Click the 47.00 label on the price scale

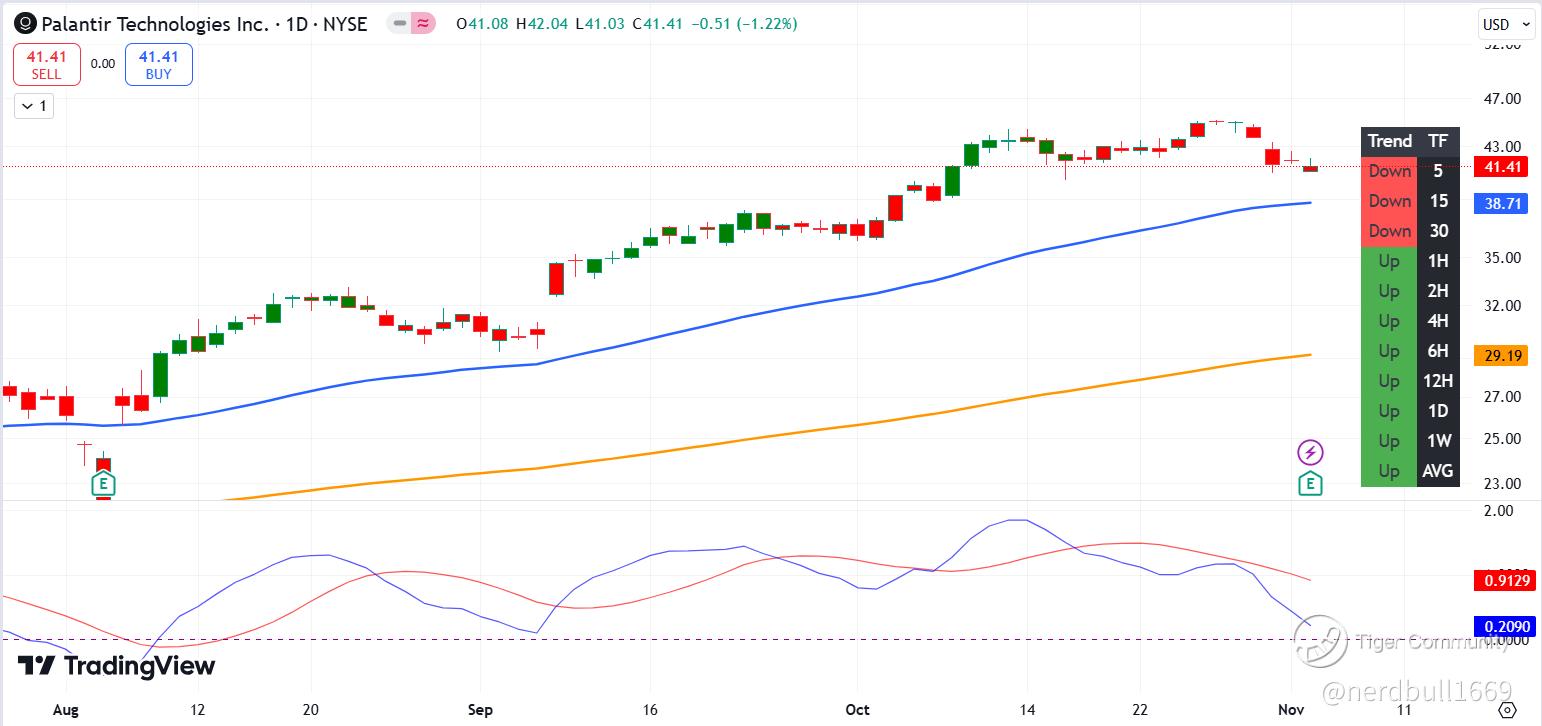click(x=1503, y=99)
